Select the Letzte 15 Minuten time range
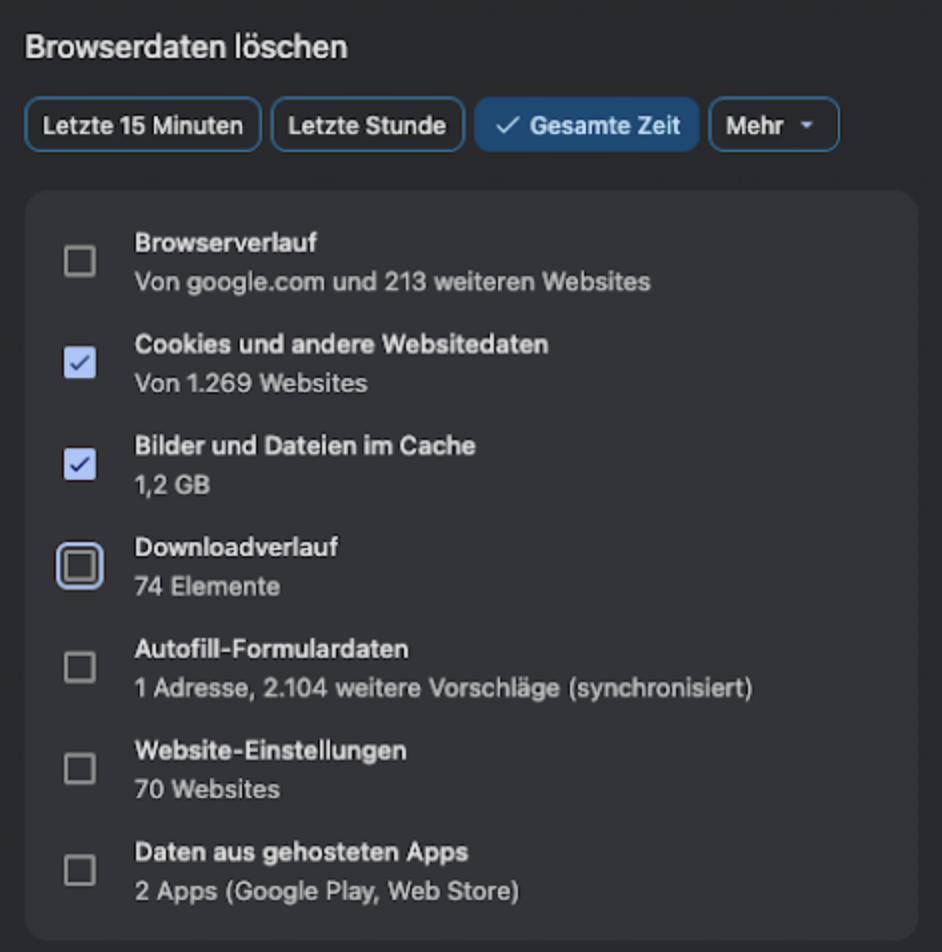The width and height of the screenshot is (942, 952). point(143,125)
